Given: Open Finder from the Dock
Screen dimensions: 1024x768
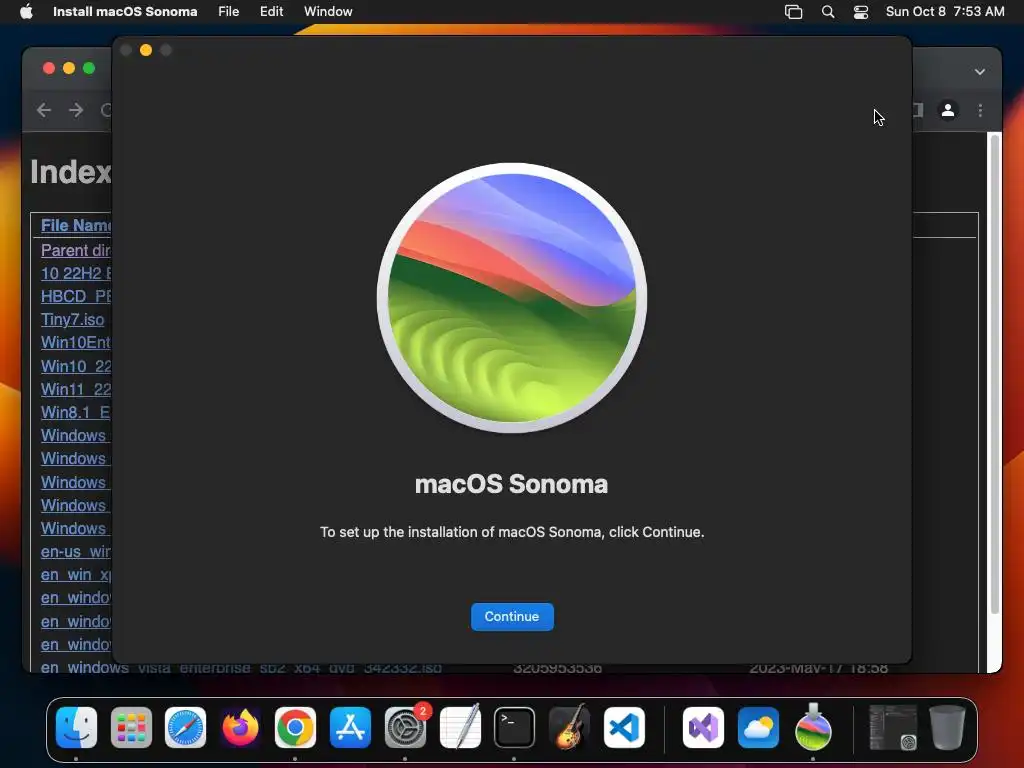Looking at the screenshot, I should coord(76,728).
